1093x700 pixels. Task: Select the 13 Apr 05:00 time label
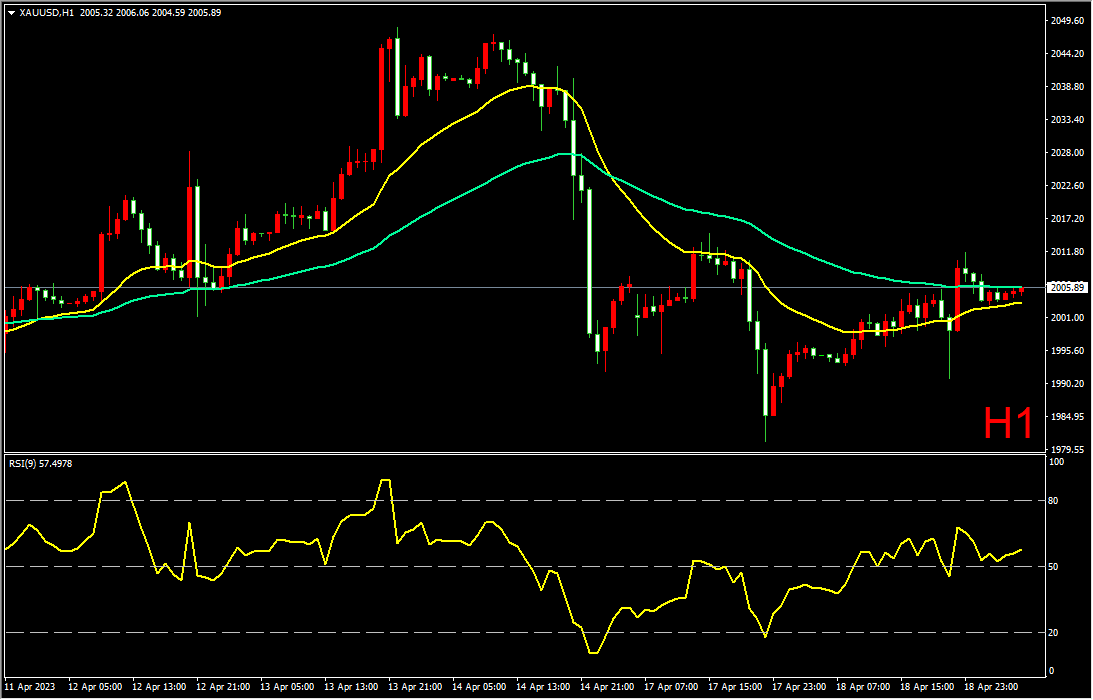pos(286,687)
